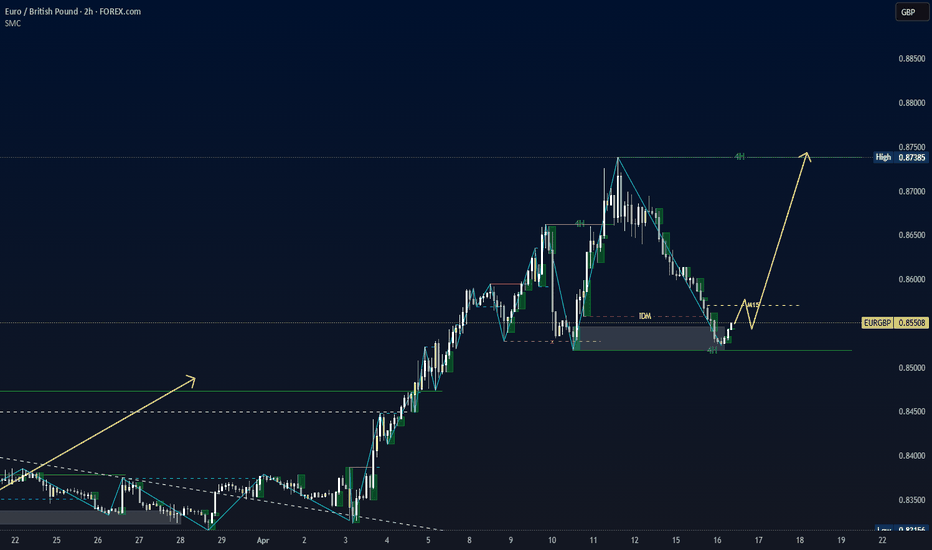
Task: Click the 0.84000 price axis label
Action: [x=912, y=456]
